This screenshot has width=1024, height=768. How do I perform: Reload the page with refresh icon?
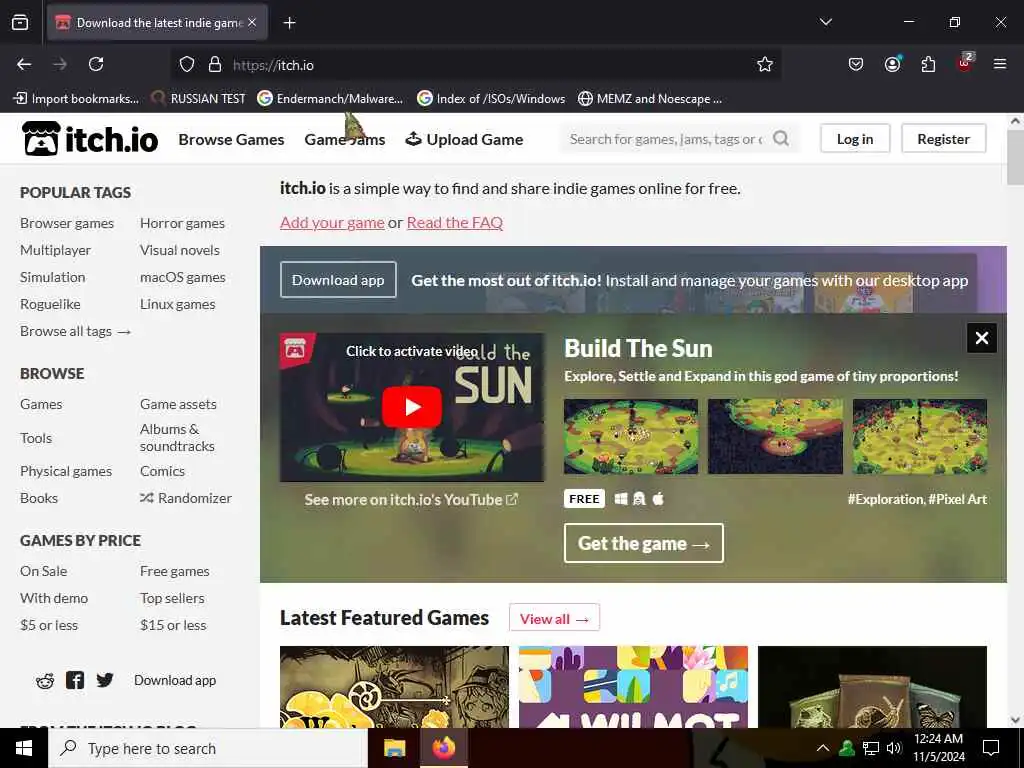(x=96, y=64)
